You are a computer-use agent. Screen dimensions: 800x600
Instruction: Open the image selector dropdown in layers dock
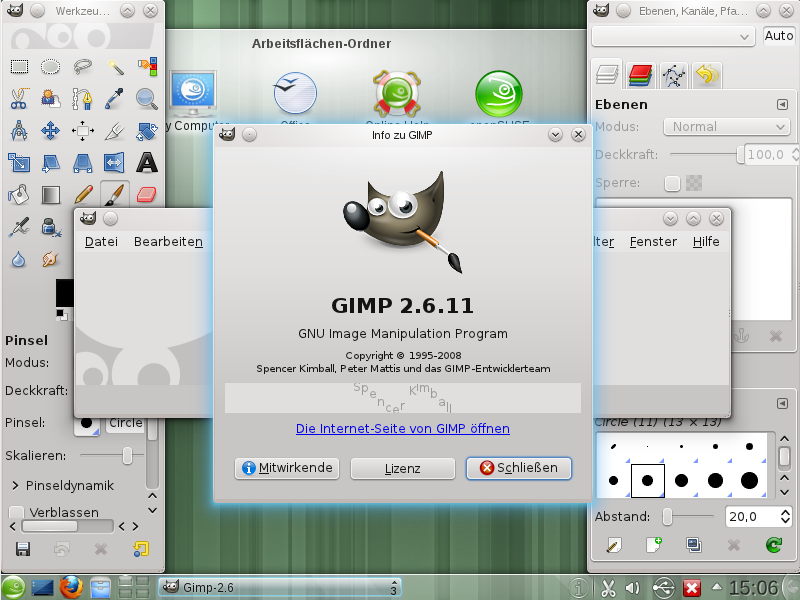coord(673,37)
